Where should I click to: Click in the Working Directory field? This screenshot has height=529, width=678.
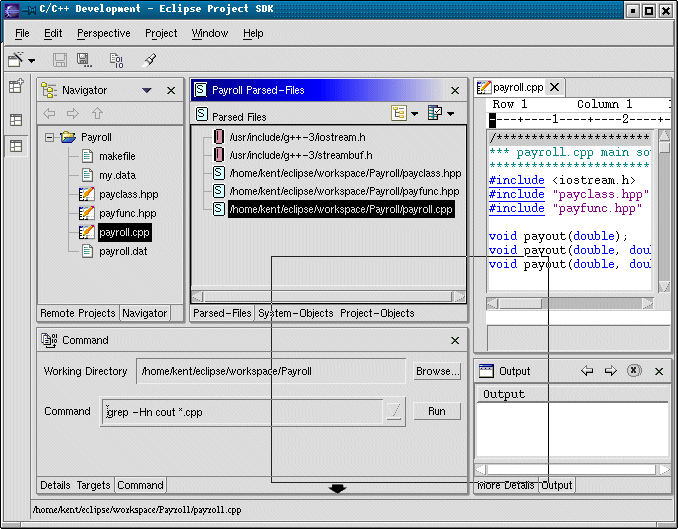(x=270, y=371)
